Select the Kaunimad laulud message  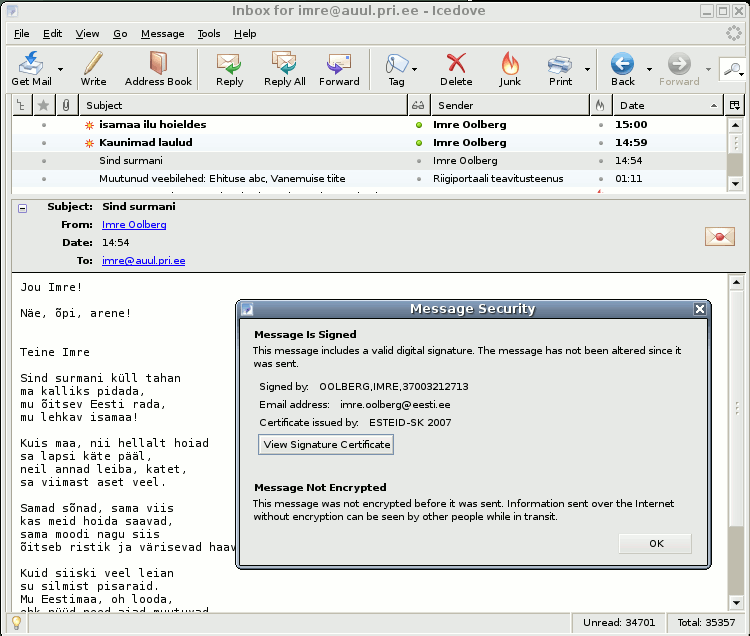click(x=368, y=143)
